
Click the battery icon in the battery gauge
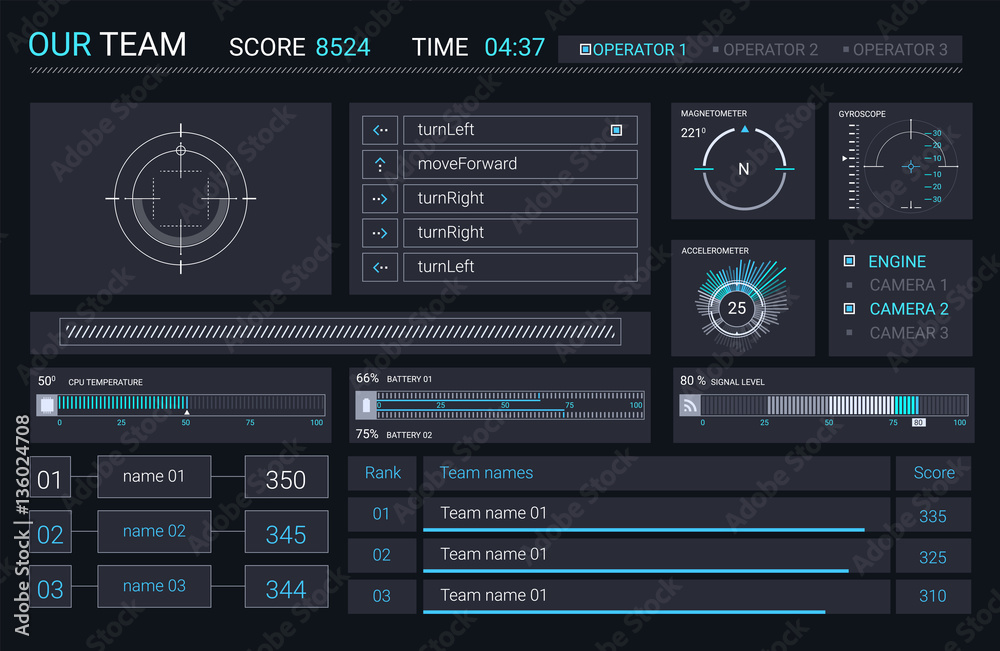(366, 406)
